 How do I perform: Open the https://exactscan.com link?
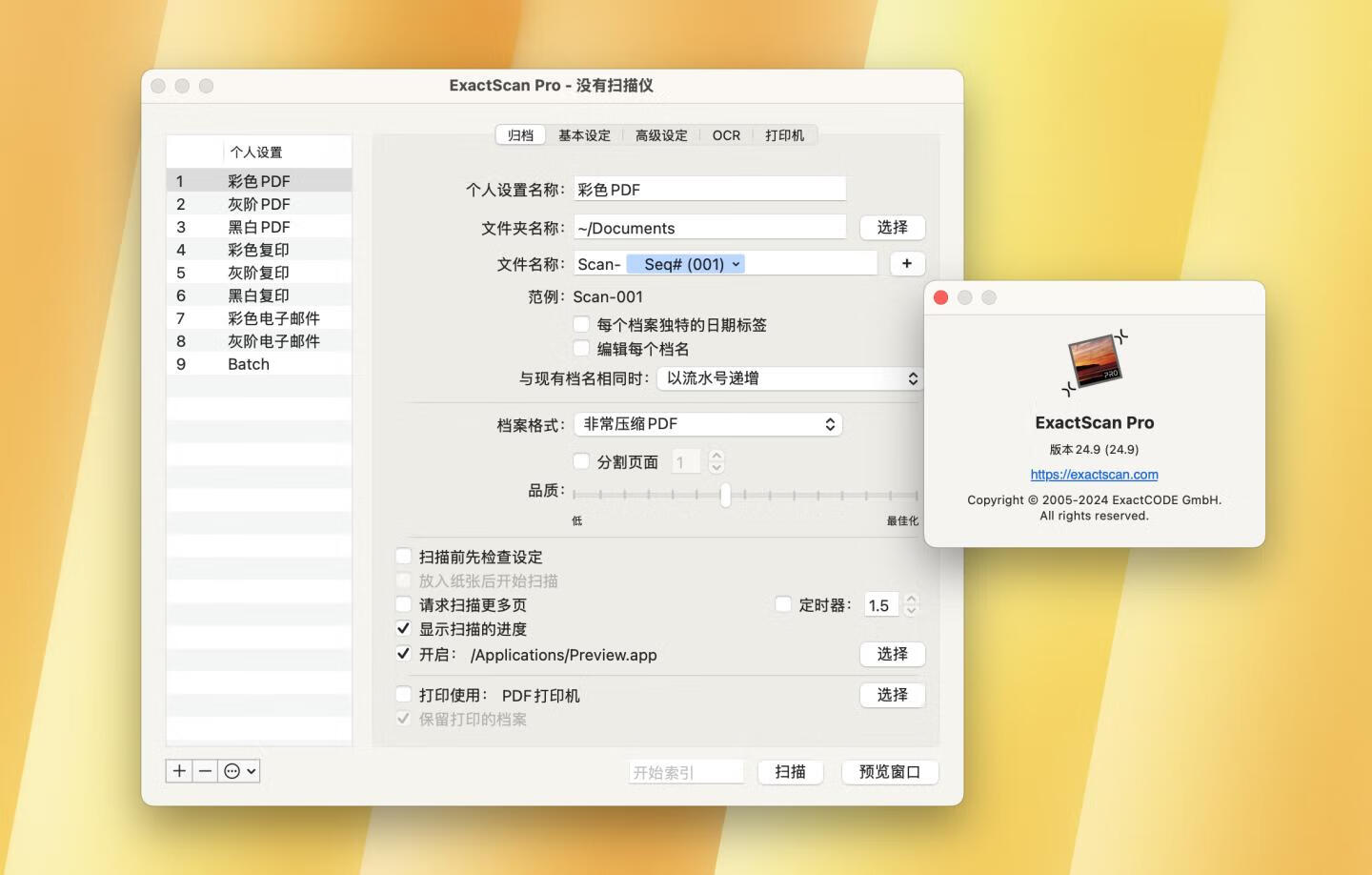[x=1094, y=475]
